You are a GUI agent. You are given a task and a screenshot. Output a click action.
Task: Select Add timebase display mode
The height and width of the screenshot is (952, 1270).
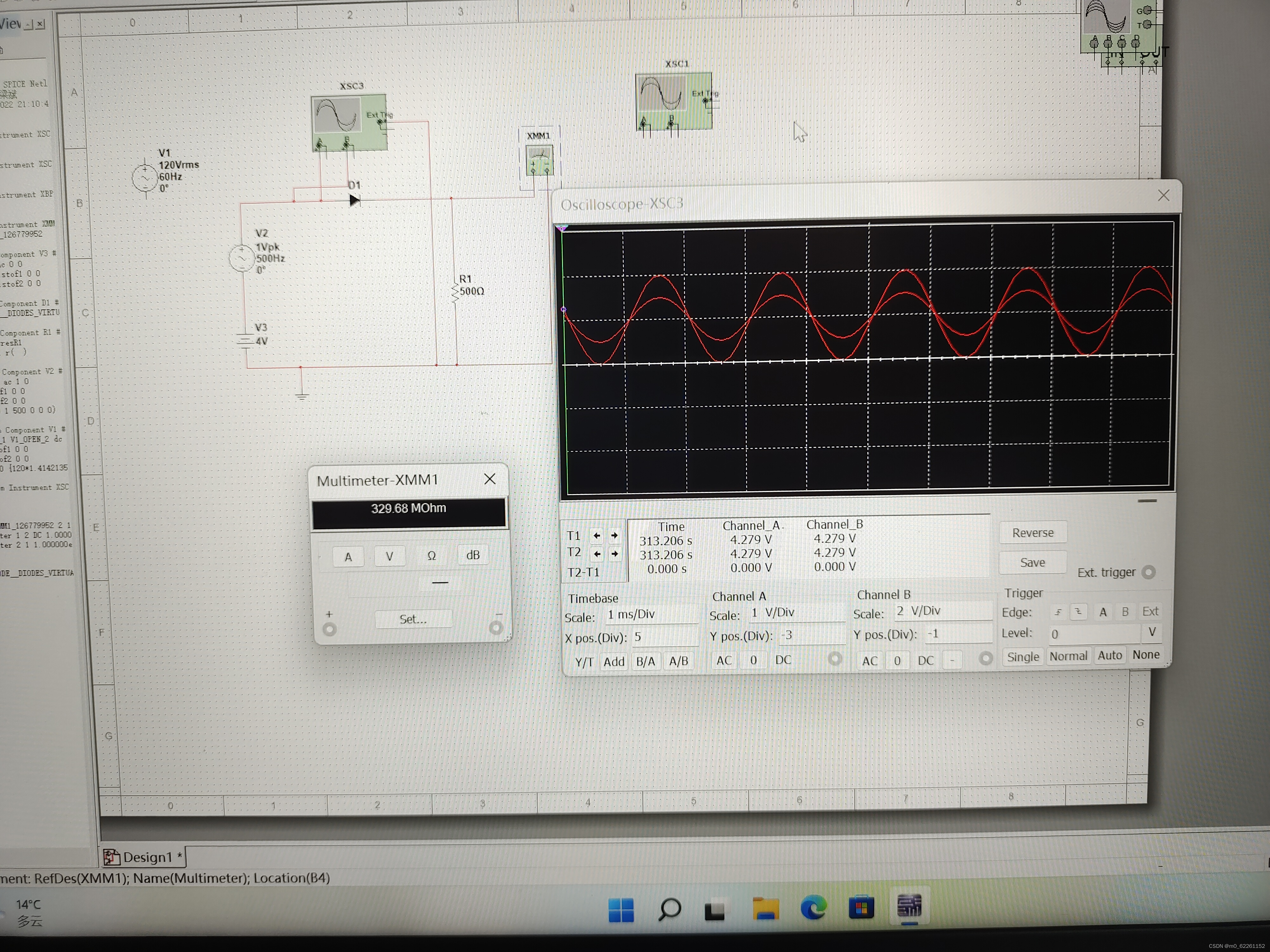point(614,662)
